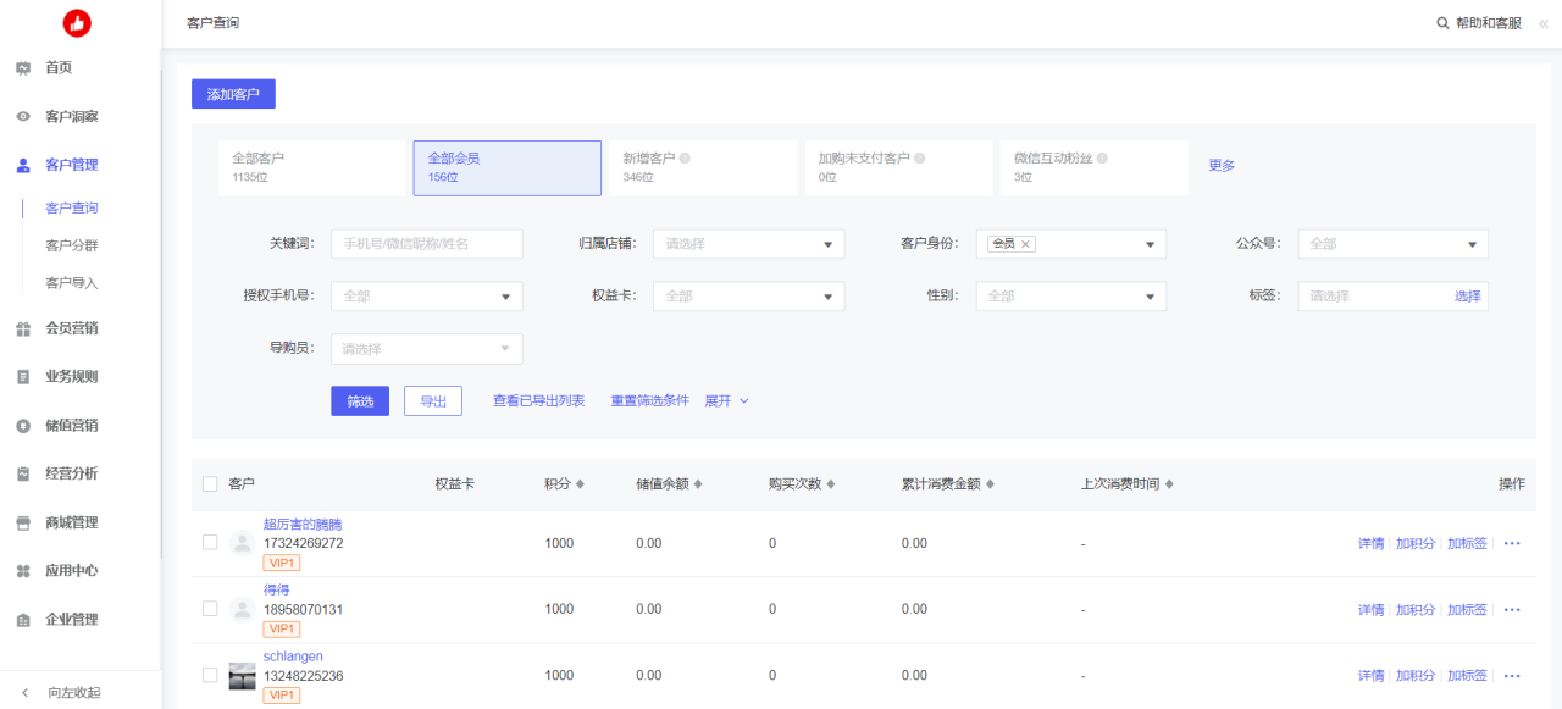The height and width of the screenshot is (709, 1562).
Task: Open the 归属店铺 dropdown
Action: point(749,244)
